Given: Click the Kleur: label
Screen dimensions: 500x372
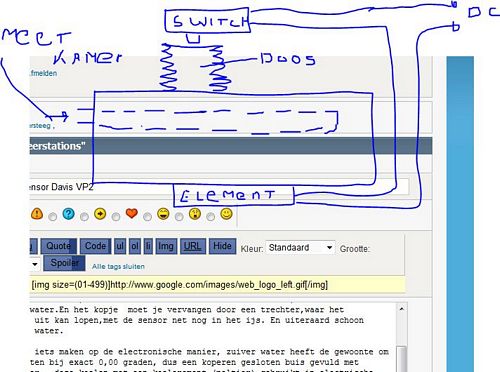Looking at the screenshot, I should (x=252, y=249).
